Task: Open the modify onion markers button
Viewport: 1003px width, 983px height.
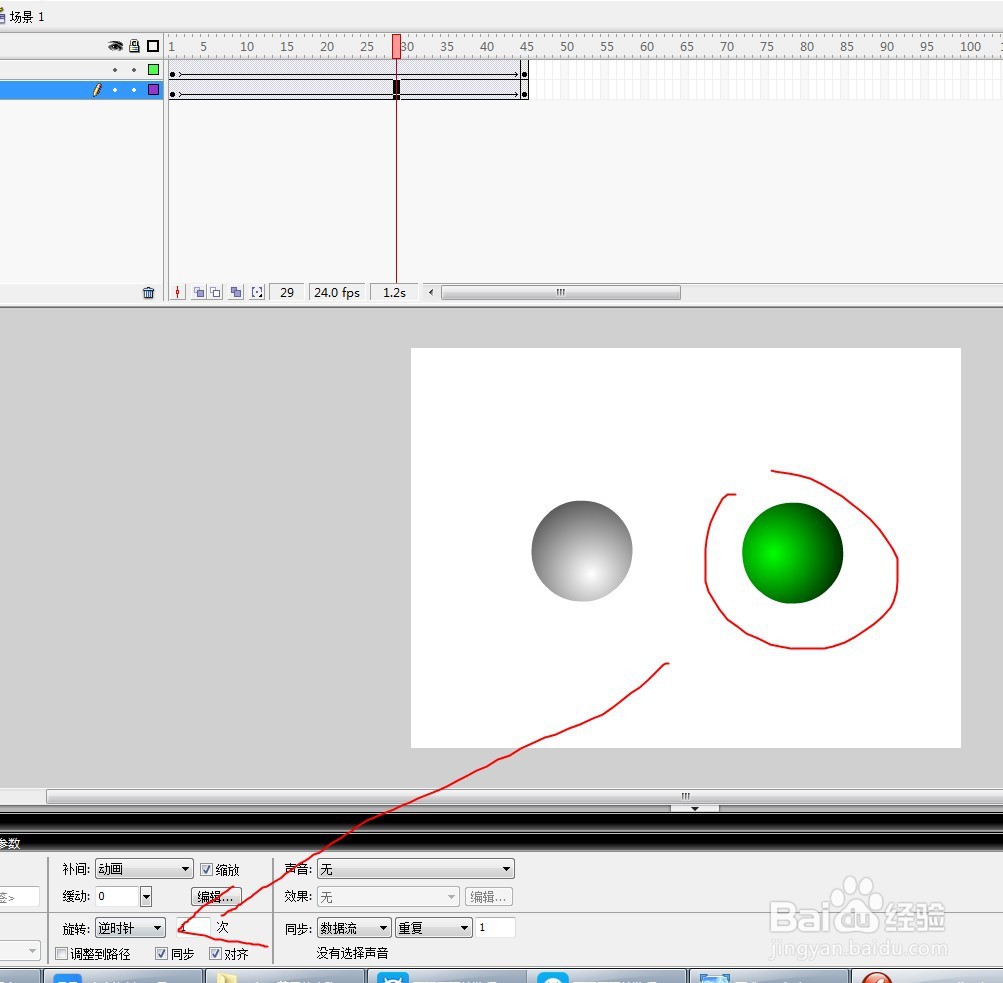Action: (257, 292)
